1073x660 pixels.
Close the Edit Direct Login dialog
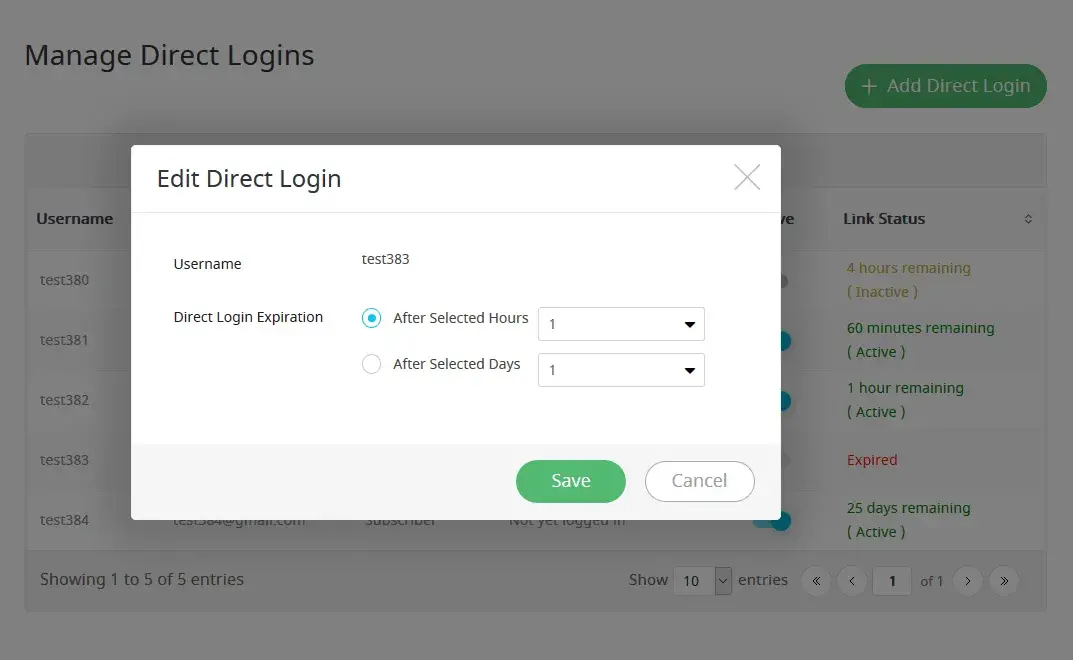[747, 178]
